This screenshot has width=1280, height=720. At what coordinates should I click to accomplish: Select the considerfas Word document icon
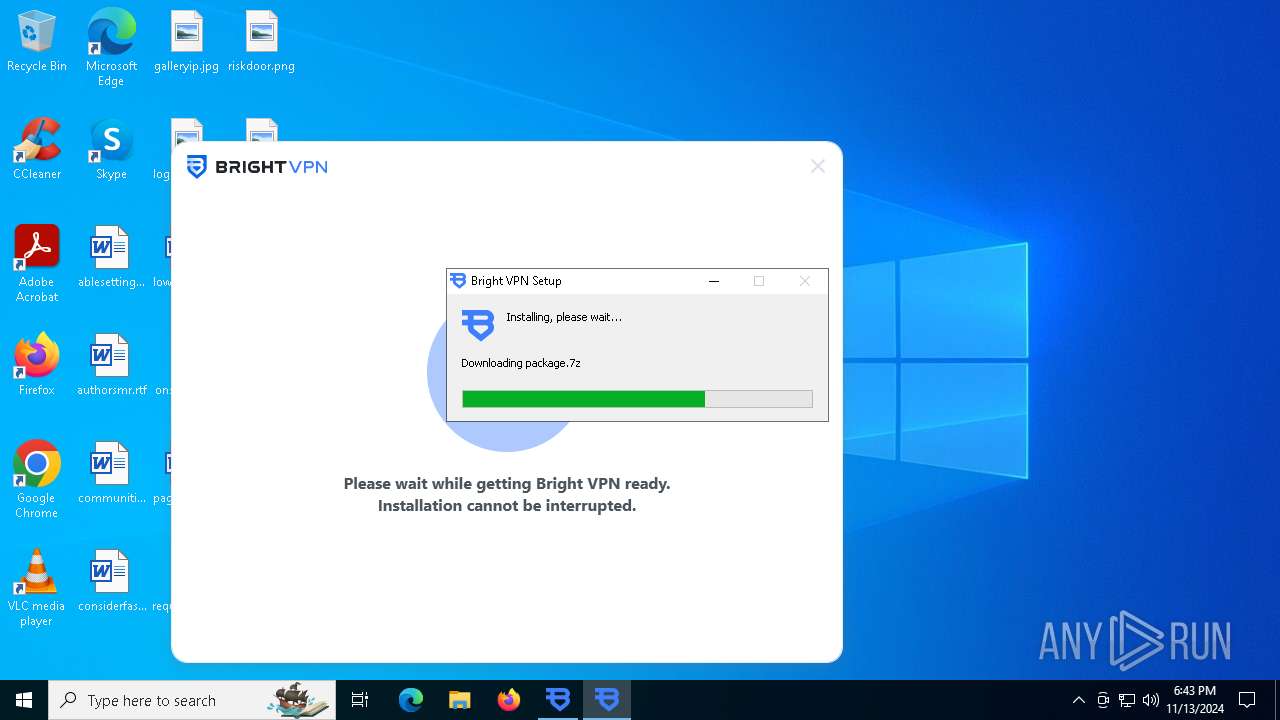point(111,582)
